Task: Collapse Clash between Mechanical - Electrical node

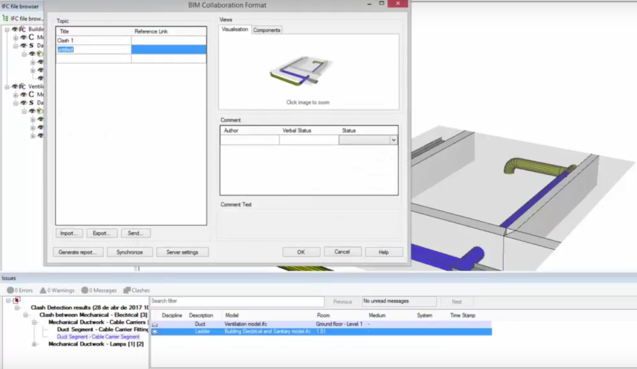Action: (x=26, y=315)
